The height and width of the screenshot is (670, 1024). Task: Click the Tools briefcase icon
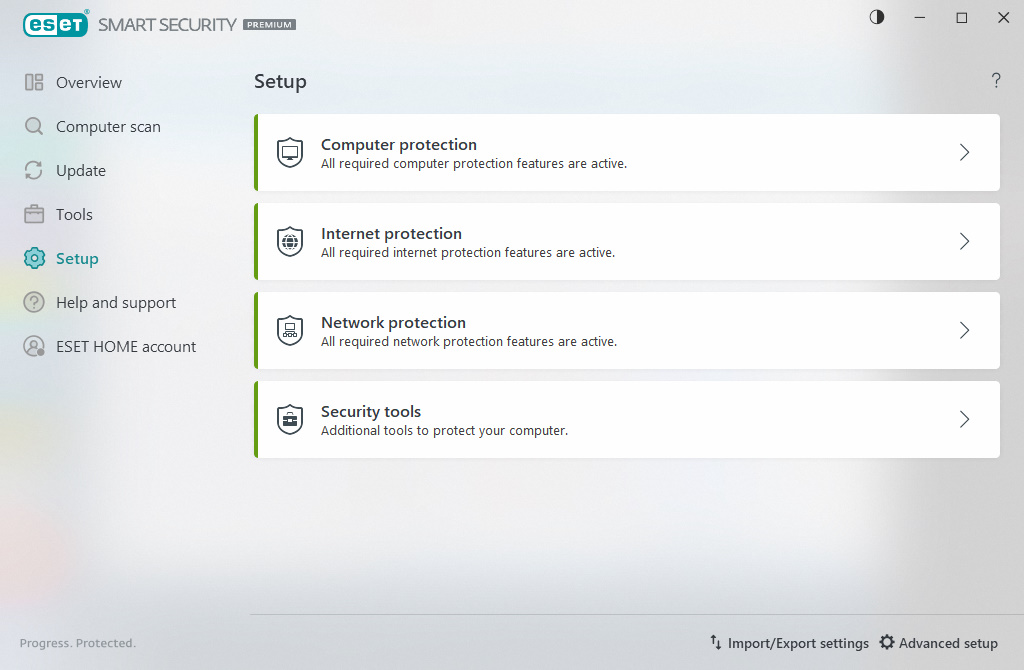pyautogui.click(x=34, y=214)
